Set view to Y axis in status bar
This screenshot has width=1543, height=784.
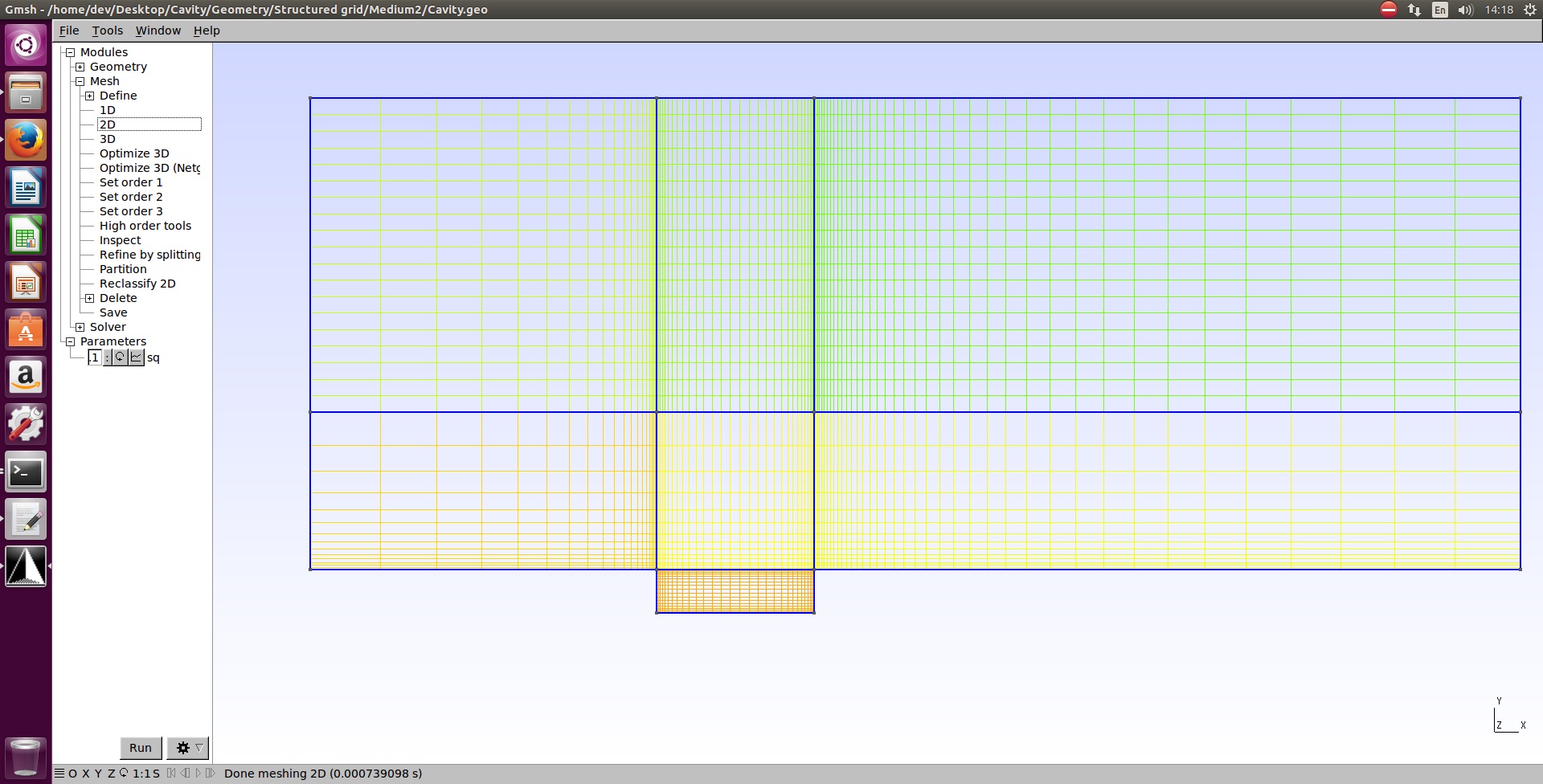point(98,774)
